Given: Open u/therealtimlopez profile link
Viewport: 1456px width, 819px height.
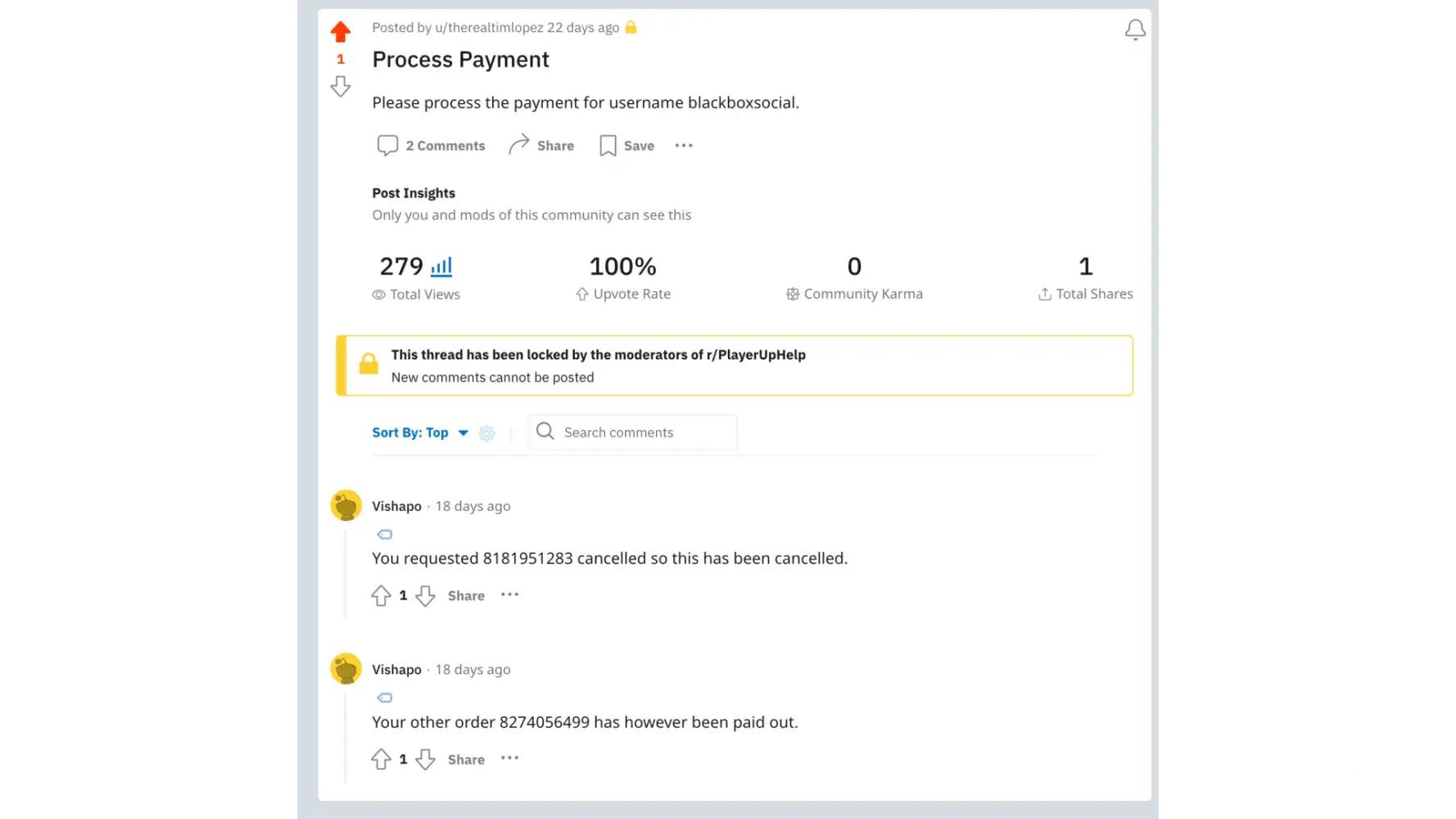Looking at the screenshot, I should coord(489,28).
